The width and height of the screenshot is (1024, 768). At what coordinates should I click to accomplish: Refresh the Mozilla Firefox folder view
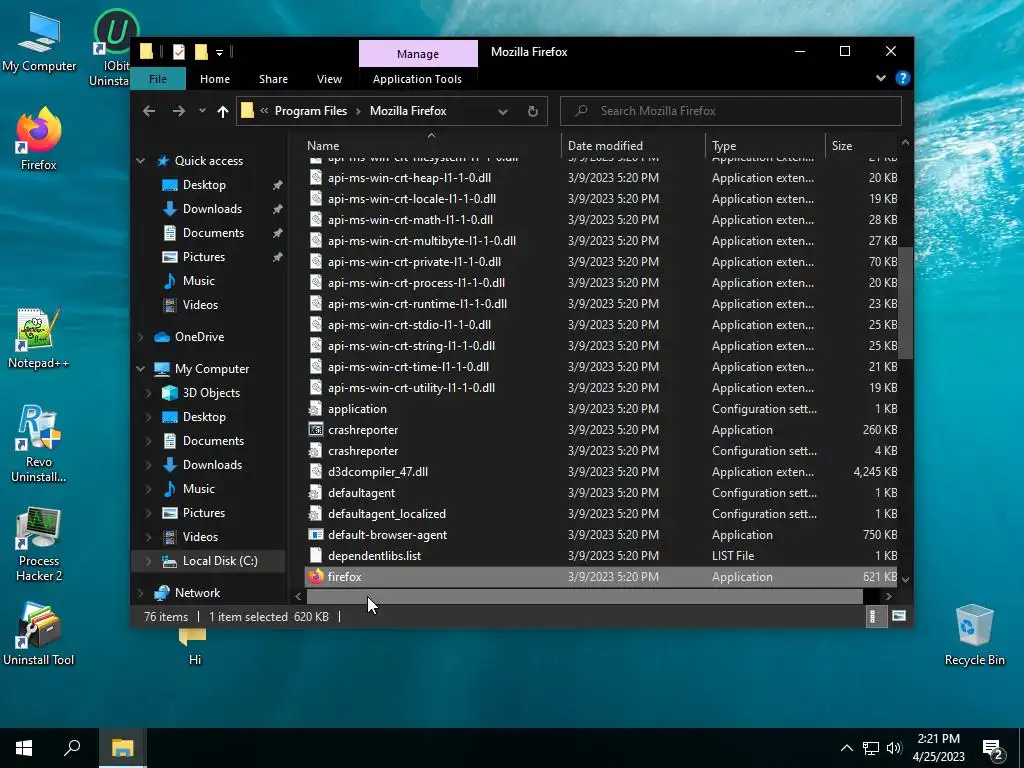(532, 111)
